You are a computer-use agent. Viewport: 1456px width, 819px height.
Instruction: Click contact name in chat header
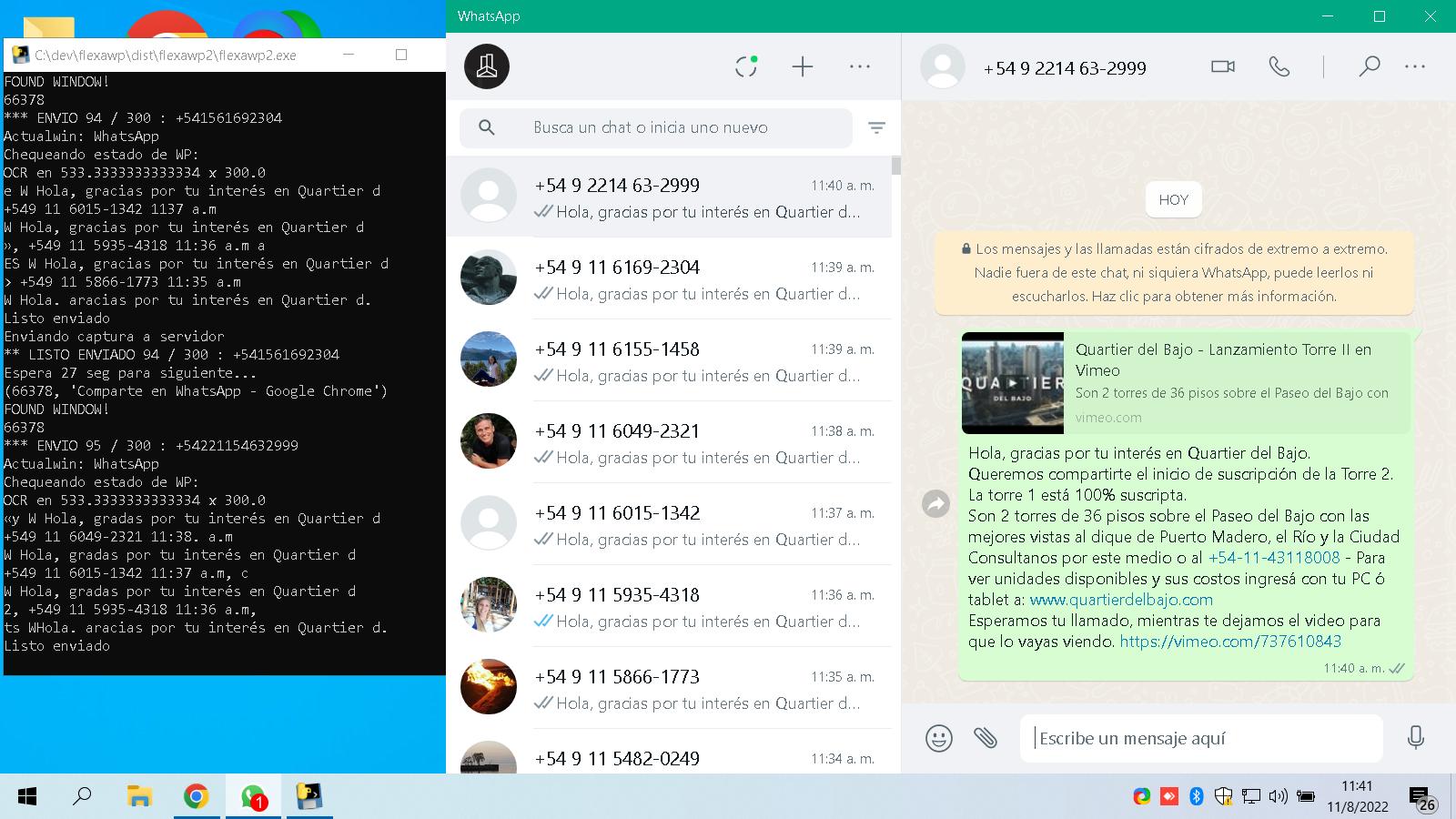tap(1065, 68)
